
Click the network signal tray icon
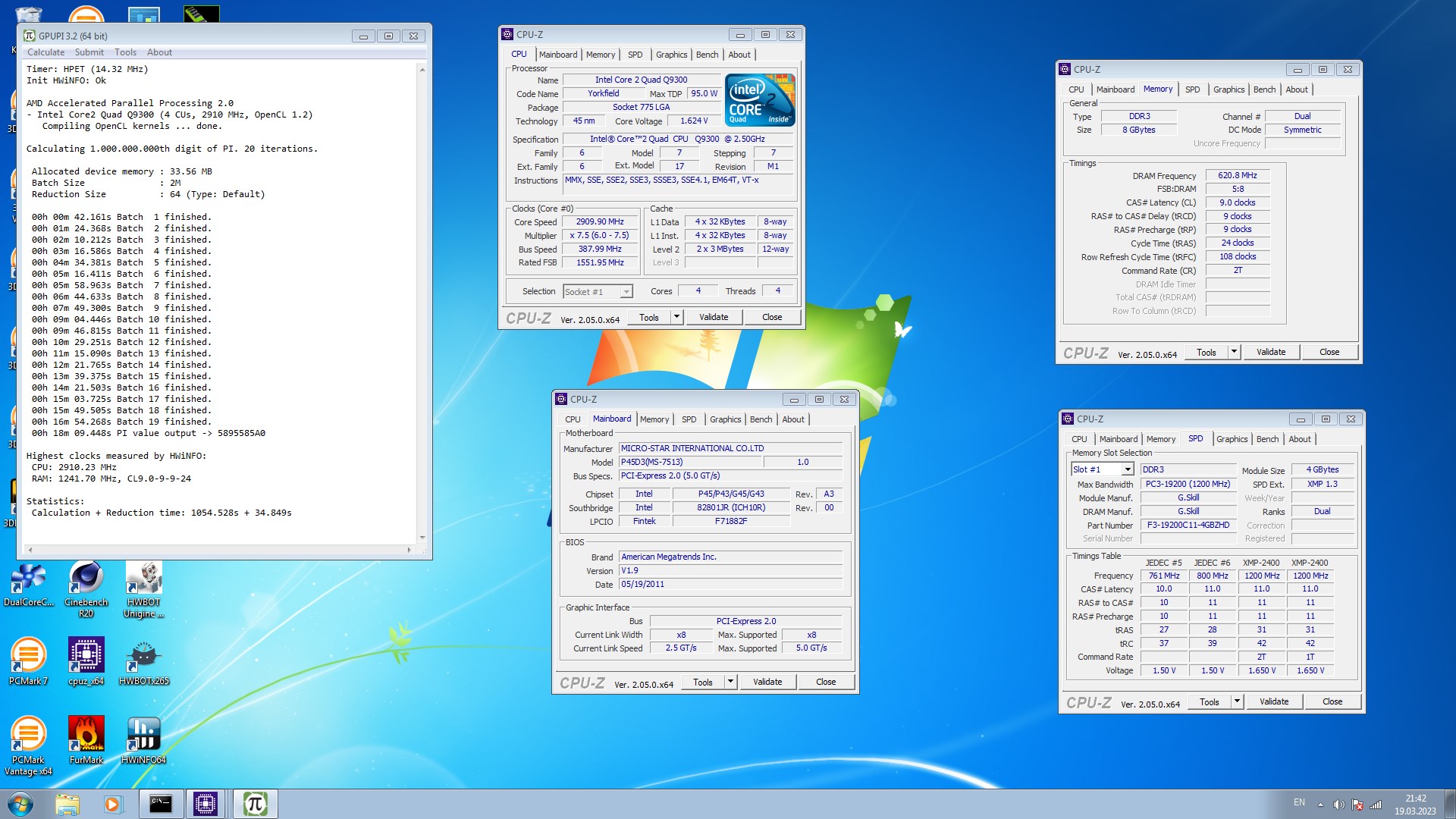click(1376, 805)
